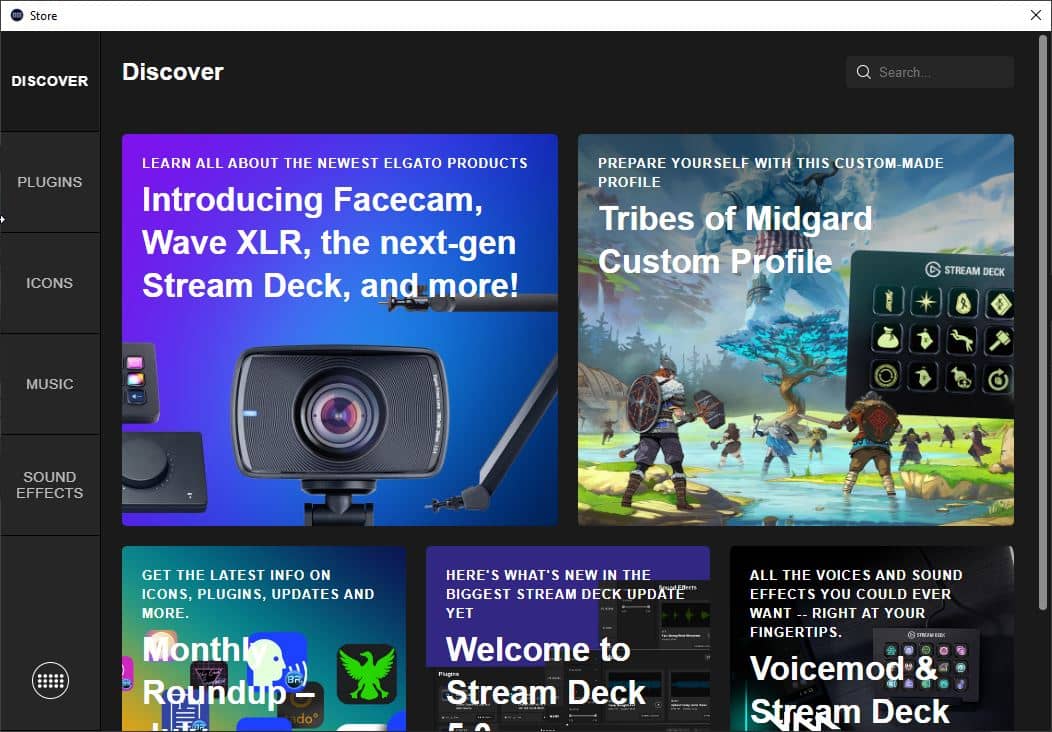Open the Introducing Facecam, Wave XLR article card
Screen dimensions: 1052x732
click(339, 329)
